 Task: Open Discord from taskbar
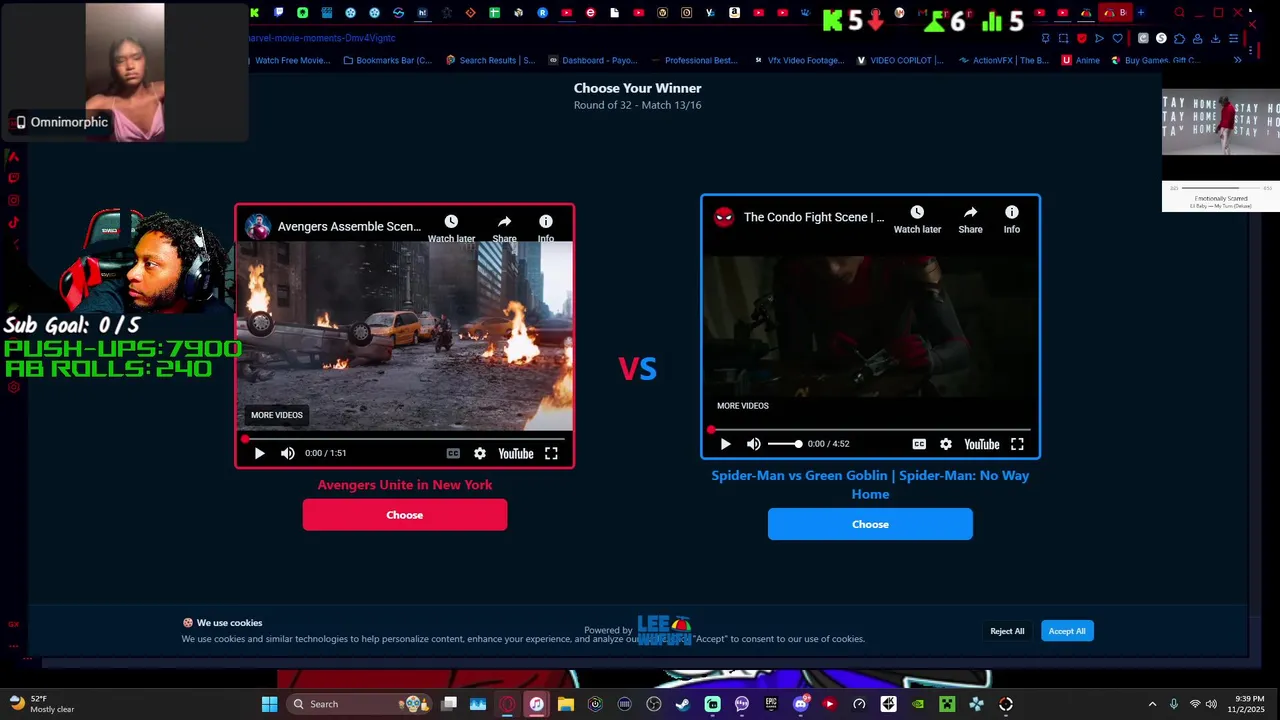tap(800, 704)
